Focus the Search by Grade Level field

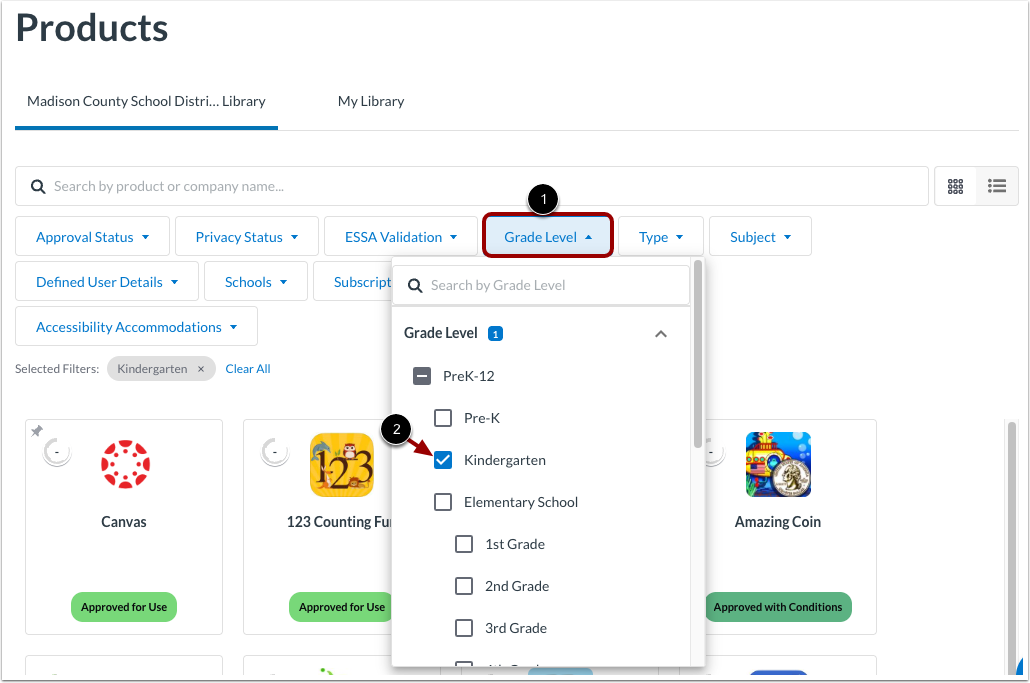pos(541,286)
